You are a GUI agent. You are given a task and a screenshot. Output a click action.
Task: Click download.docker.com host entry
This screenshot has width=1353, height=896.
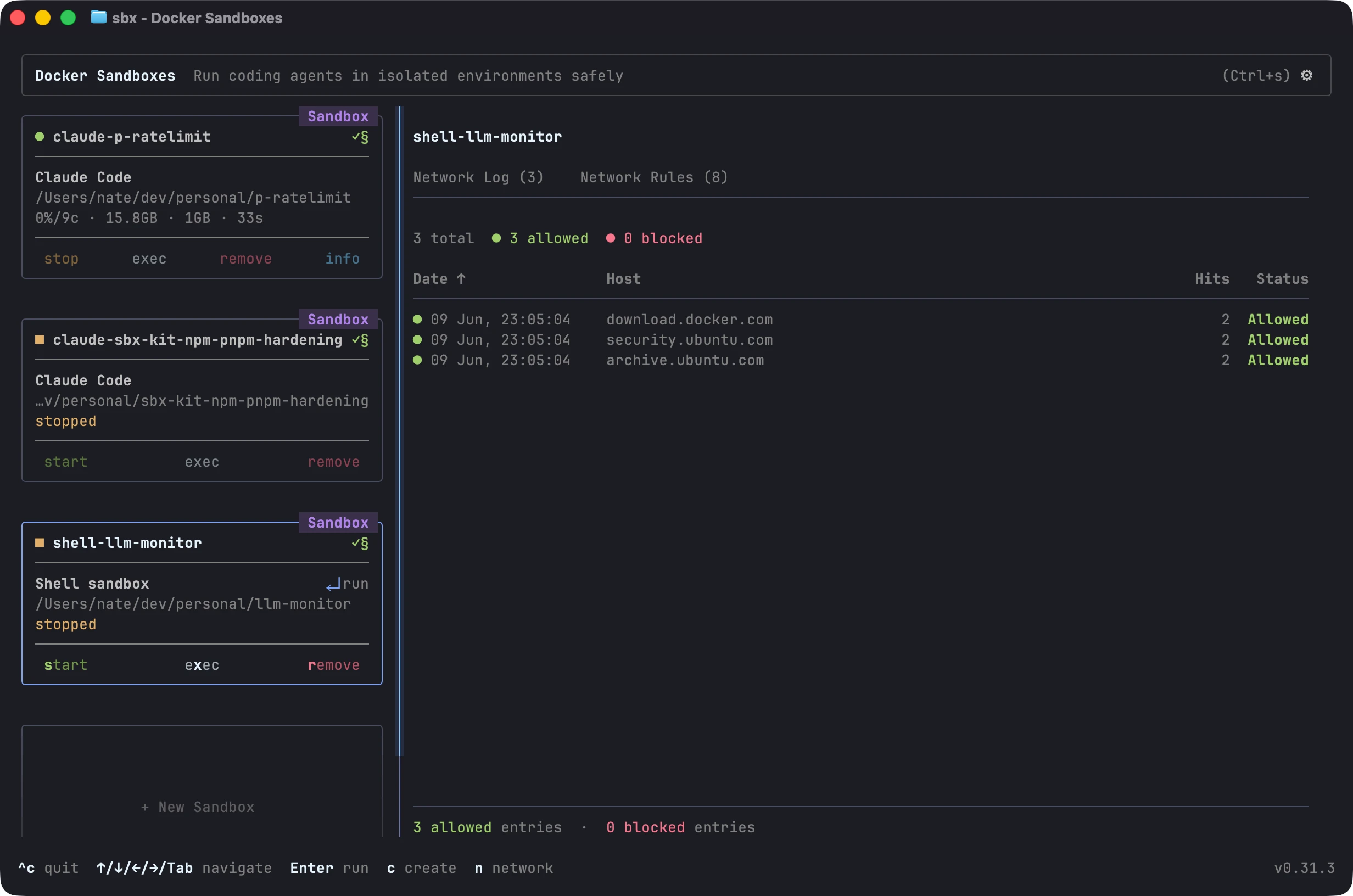[x=689, y=320]
